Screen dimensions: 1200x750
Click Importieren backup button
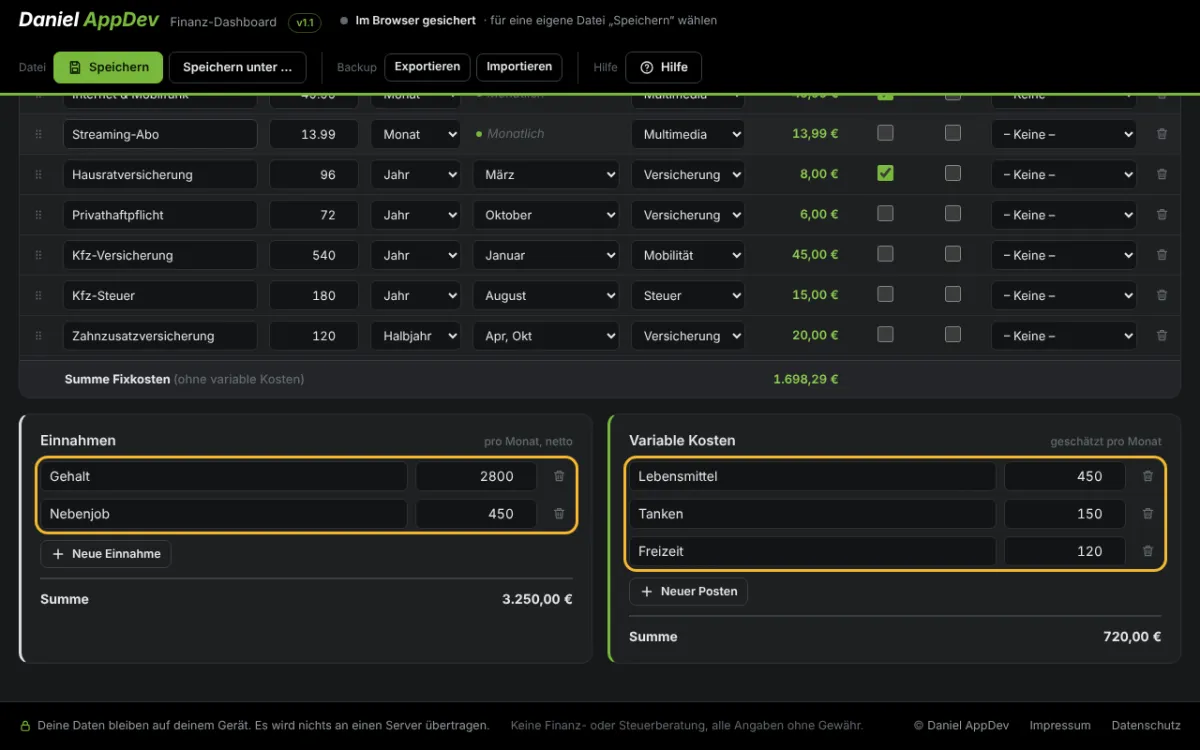[x=519, y=67]
